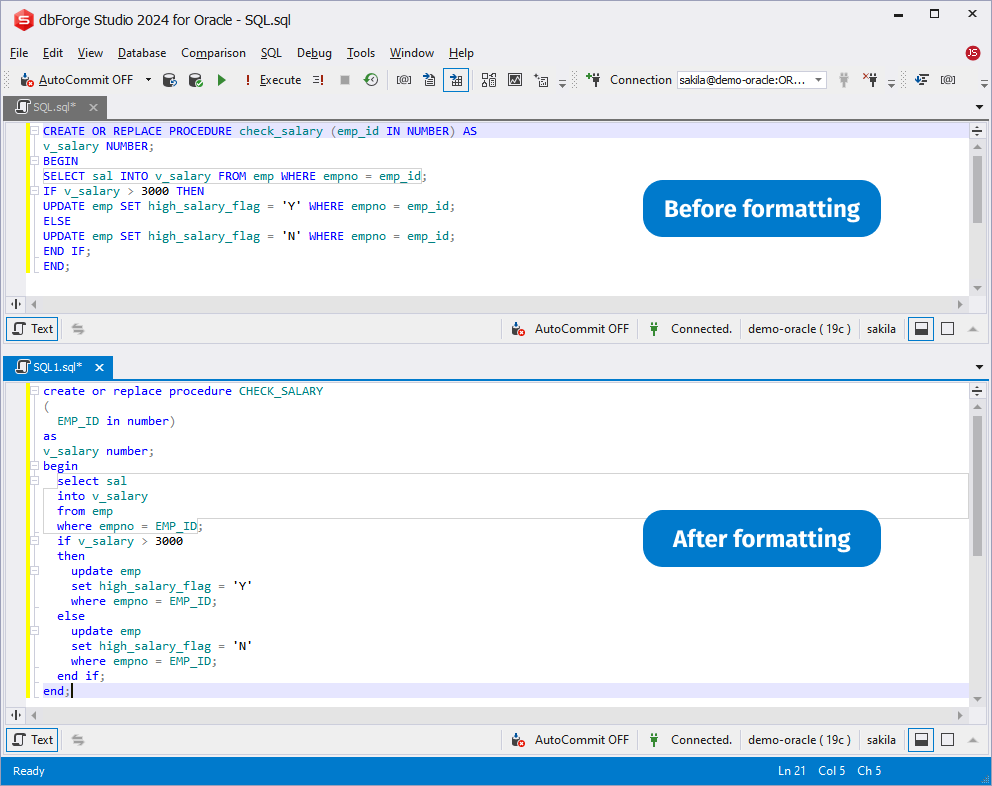Click the Rollback transaction database icon
The height and width of the screenshot is (786, 992).
click(169, 80)
